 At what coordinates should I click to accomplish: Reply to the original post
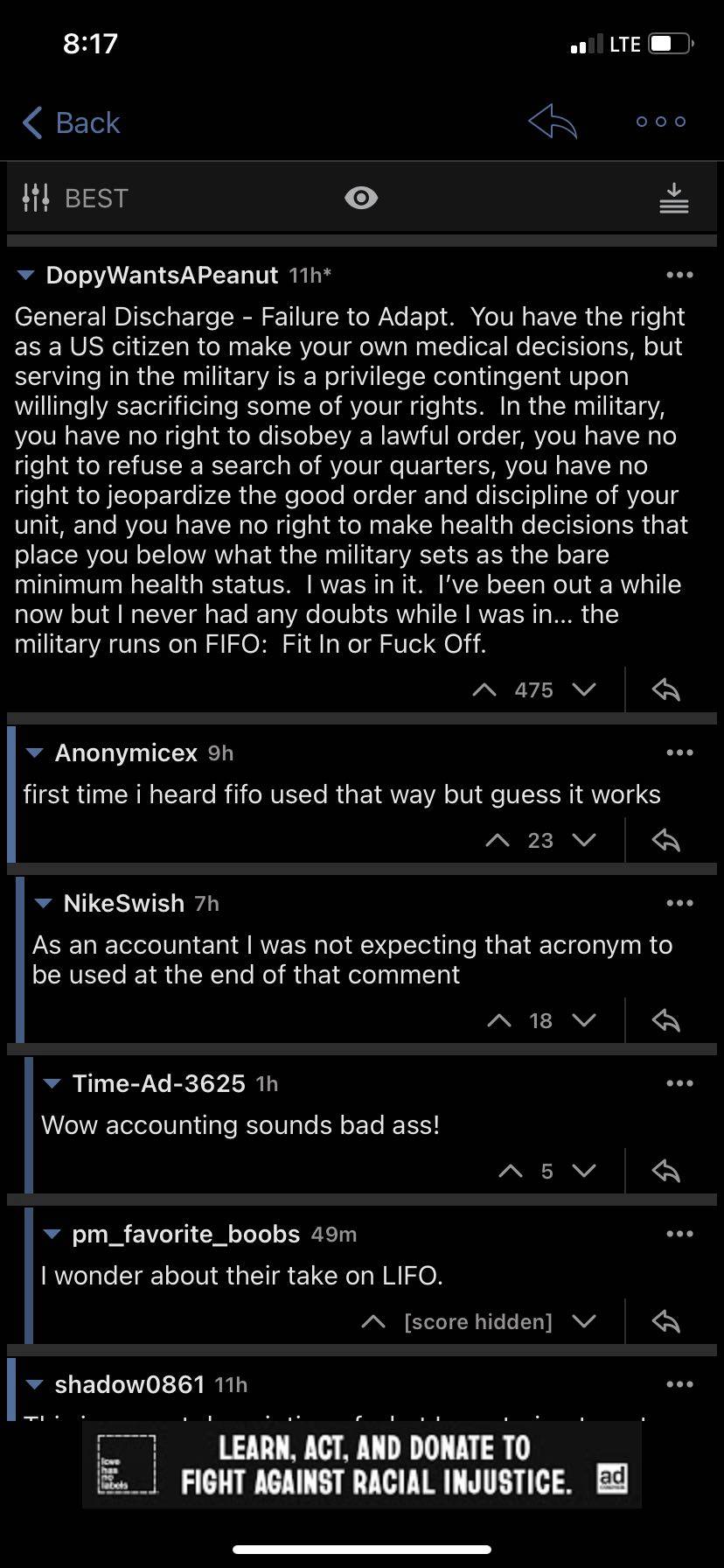[x=552, y=122]
